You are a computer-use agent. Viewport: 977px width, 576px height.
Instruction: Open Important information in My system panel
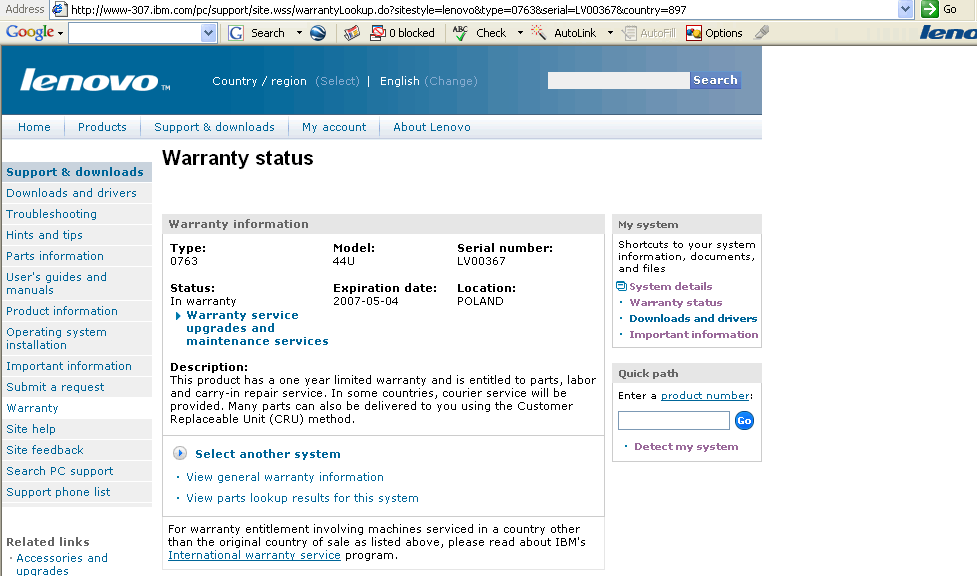693,335
